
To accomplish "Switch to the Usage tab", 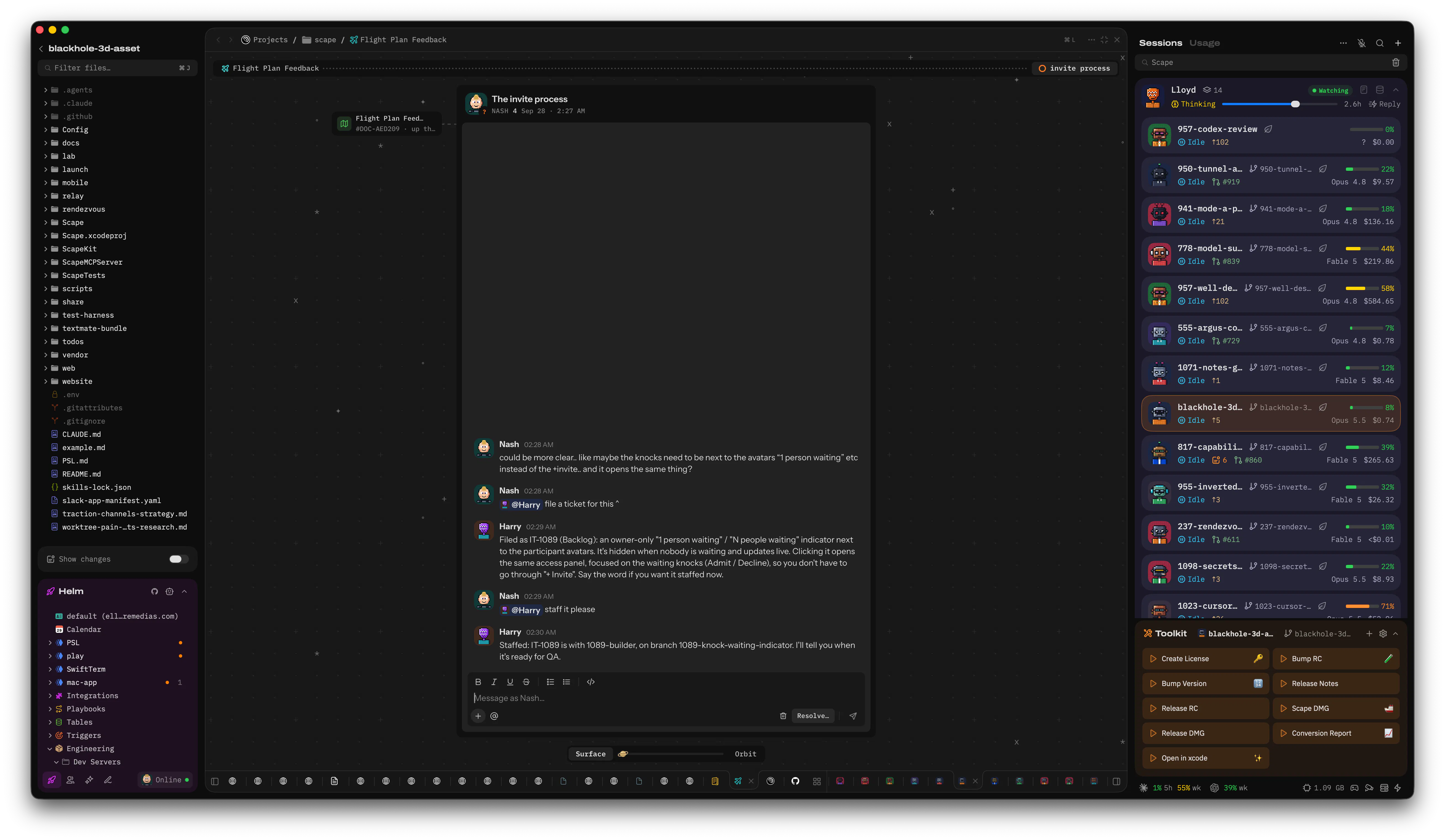I will (x=1204, y=43).
